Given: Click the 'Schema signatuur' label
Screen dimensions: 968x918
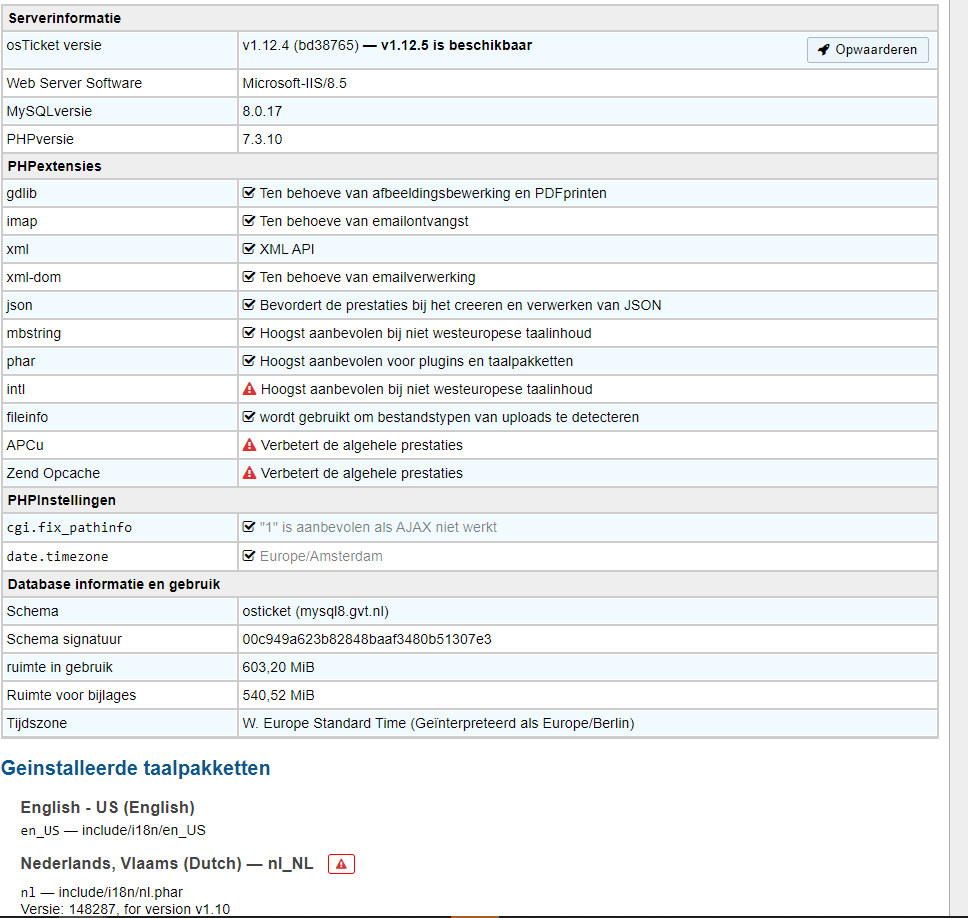Looking at the screenshot, I should point(64,639).
